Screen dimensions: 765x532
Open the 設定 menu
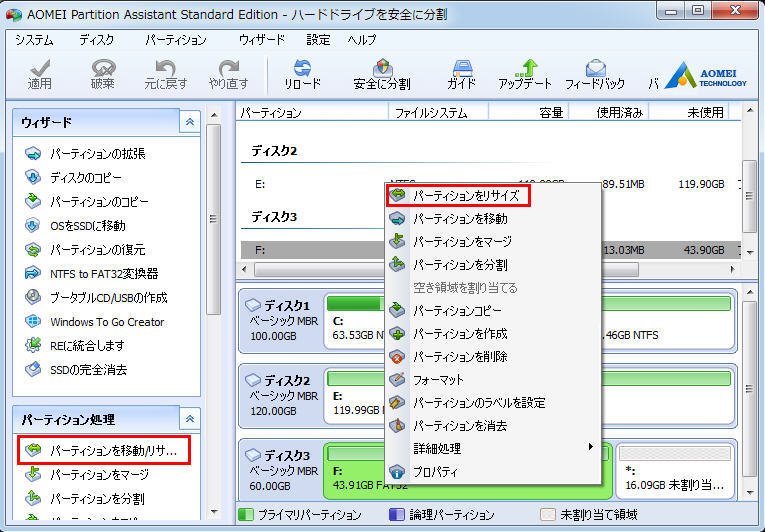(318, 40)
